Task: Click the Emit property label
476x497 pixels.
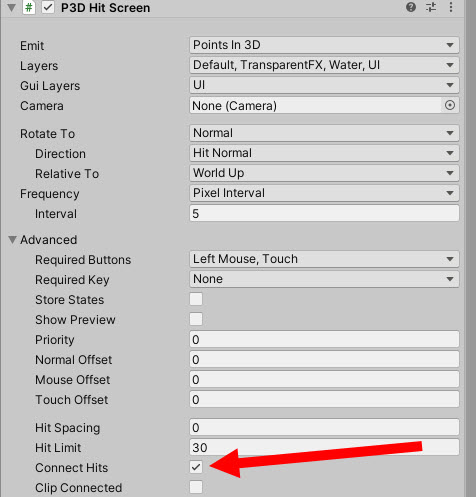Action: (32, 46)
